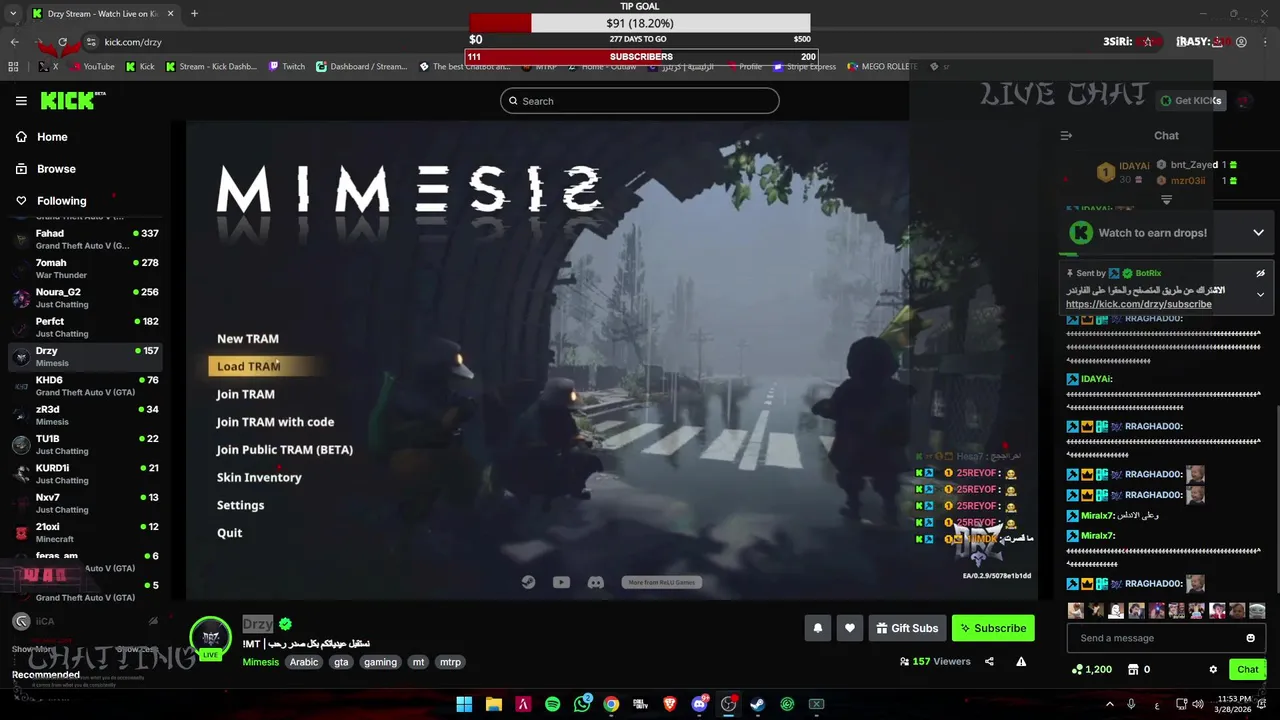Click the Windows Start button
Viewport: 1280px width, 720px height.
pos(464,704)
